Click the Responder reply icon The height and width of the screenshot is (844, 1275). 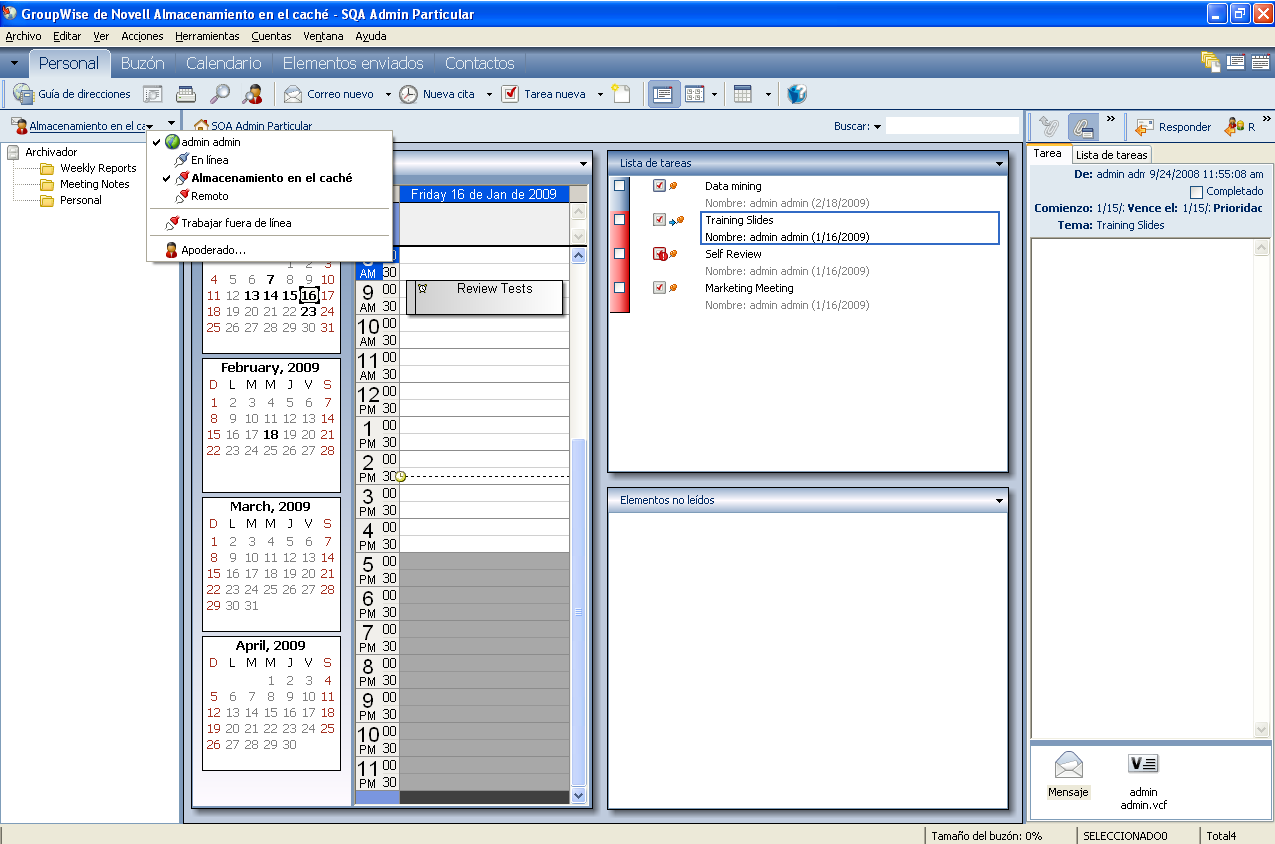[1172, 127]
